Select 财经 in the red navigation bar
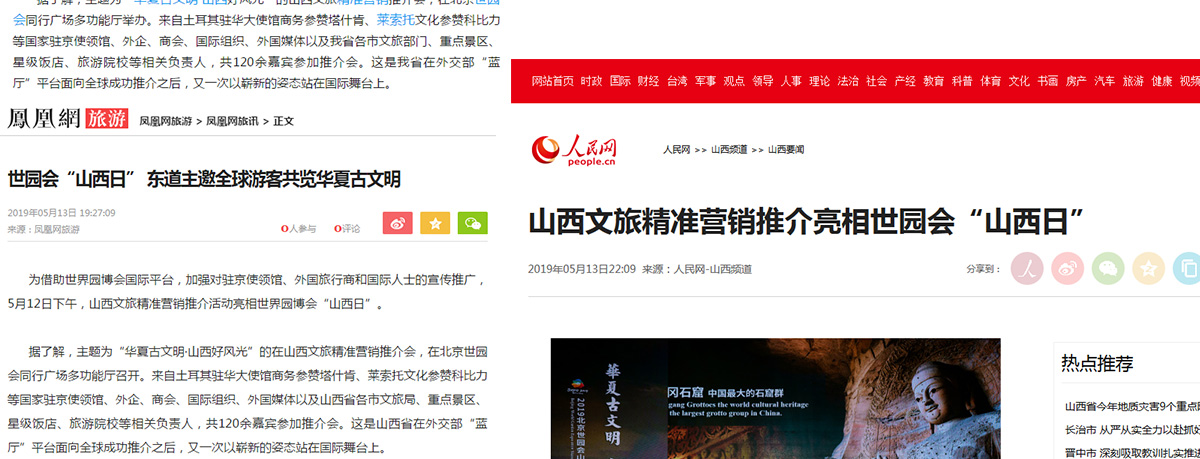Viewport: 1200px width, 459px height. tap(649, 81)
